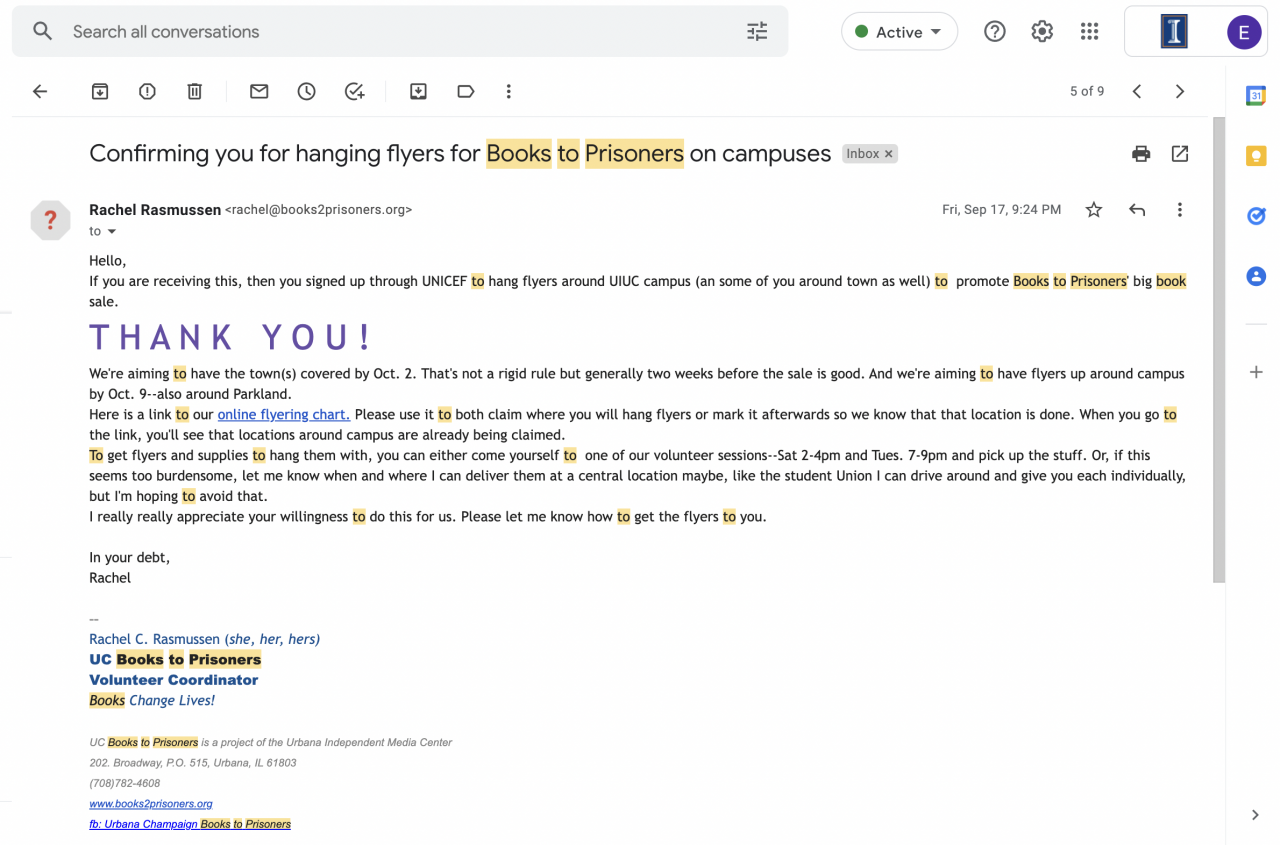Click the Search all conversations field

click(400, 32)
